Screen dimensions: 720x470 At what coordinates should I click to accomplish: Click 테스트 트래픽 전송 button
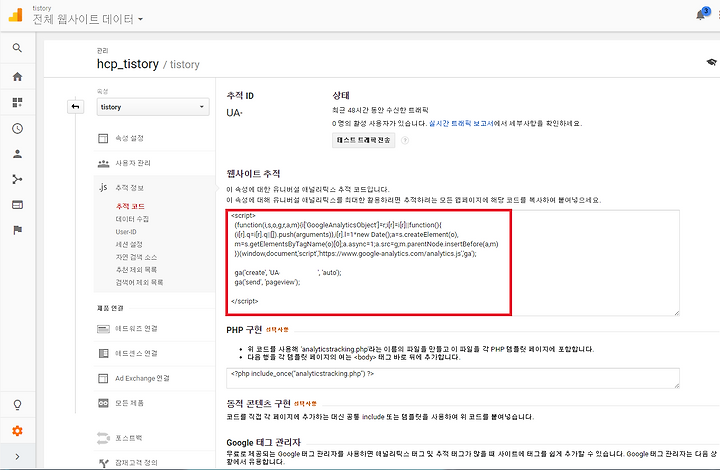pyautogui.click(x=363, y=140)
